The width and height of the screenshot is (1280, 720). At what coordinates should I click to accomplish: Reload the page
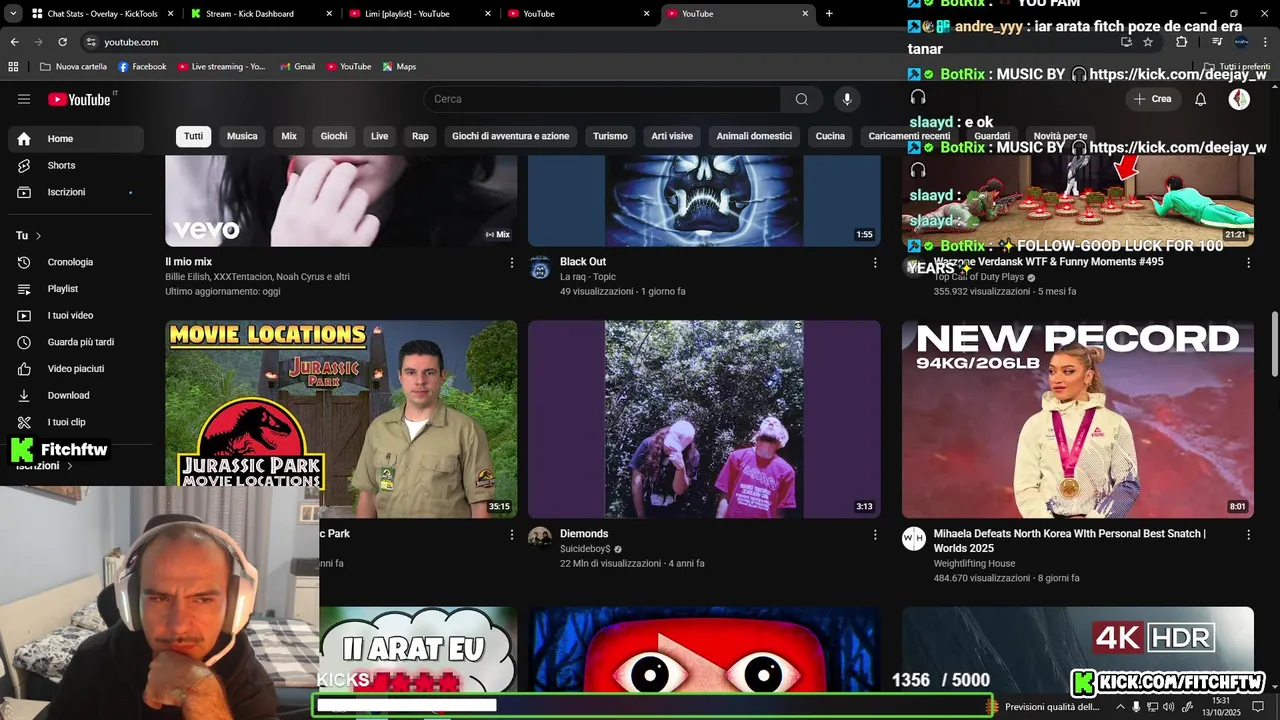pos(62,42)
